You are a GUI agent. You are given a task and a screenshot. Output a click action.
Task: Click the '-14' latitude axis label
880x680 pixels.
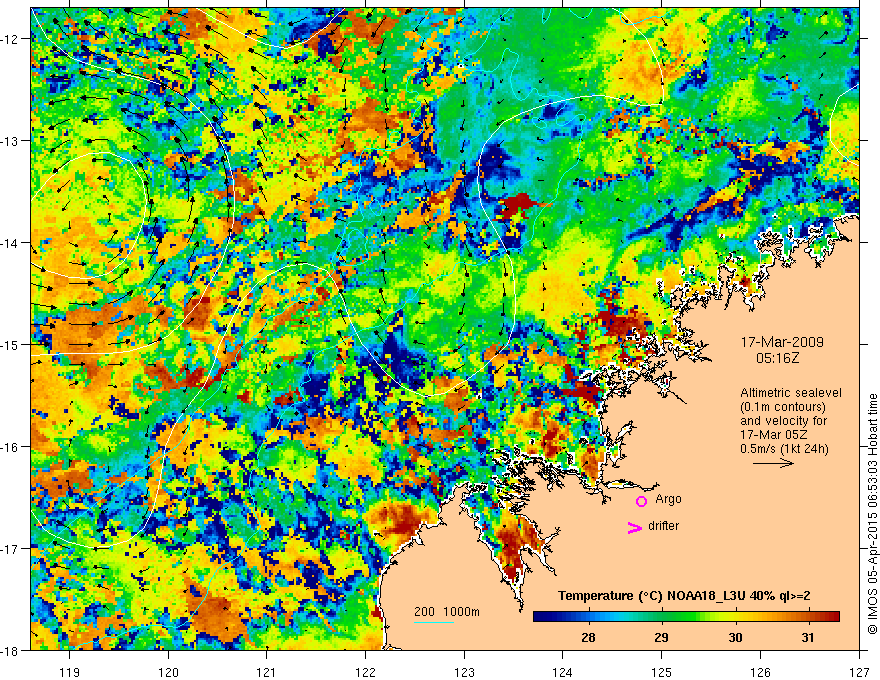(x=10, y=243)
